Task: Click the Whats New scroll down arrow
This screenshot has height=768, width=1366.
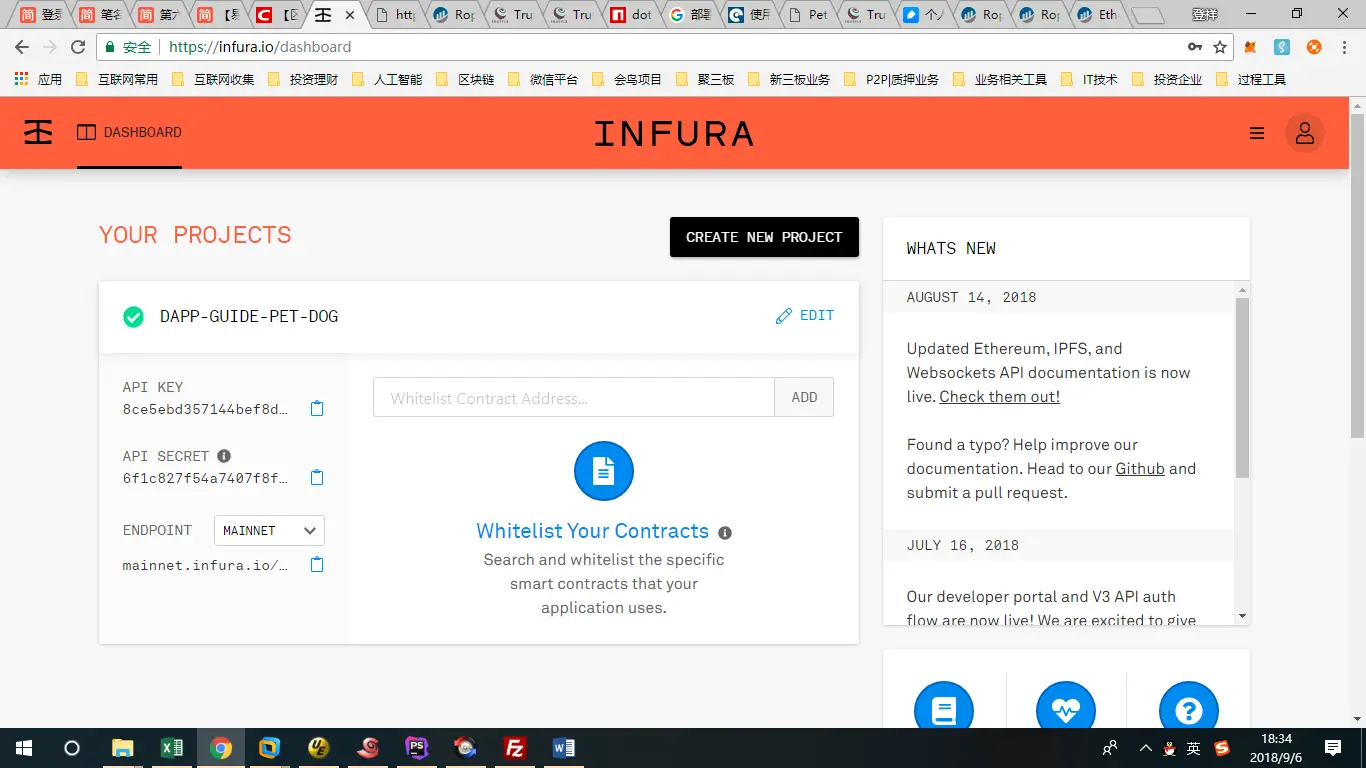Action: (1242, 617)
